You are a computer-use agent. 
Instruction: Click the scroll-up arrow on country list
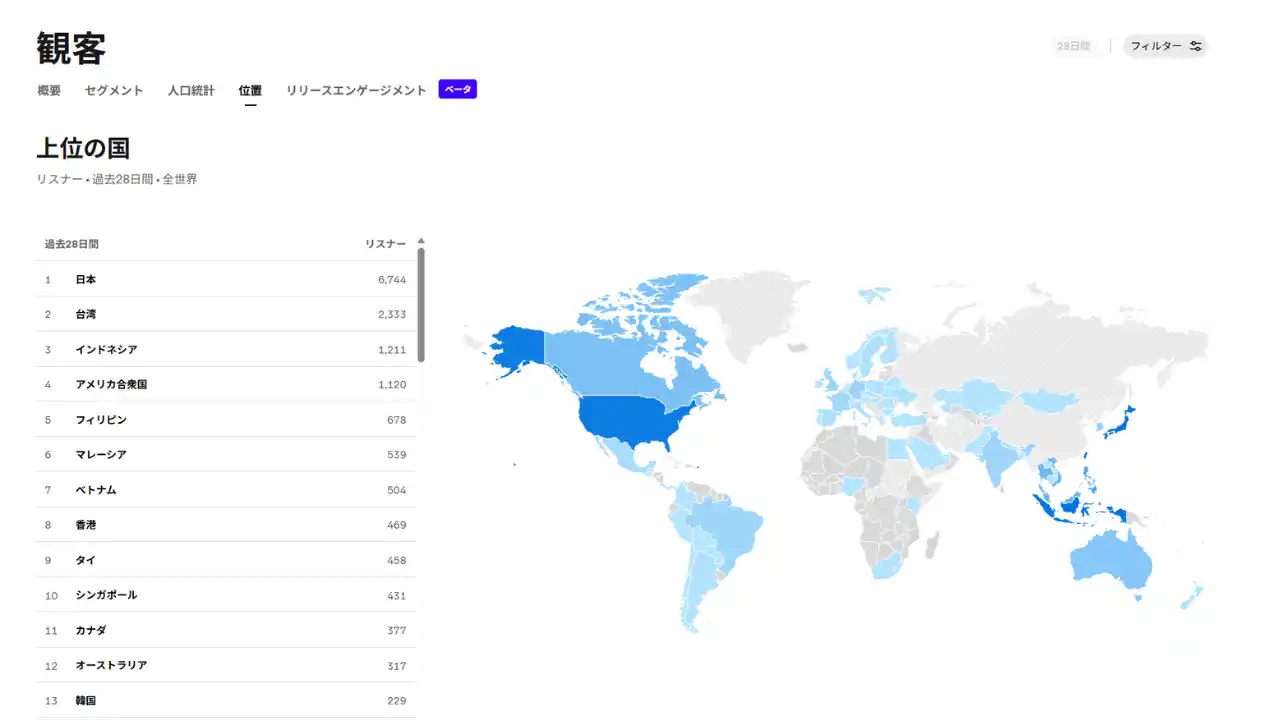tap(421, 241)
